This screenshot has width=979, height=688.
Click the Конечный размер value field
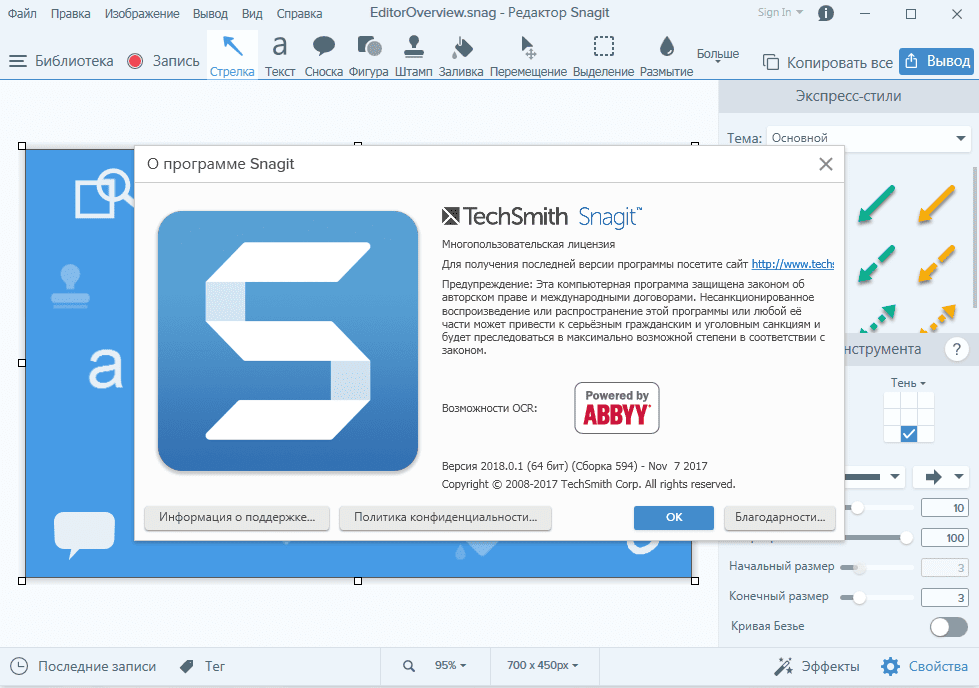coord(945,597)
